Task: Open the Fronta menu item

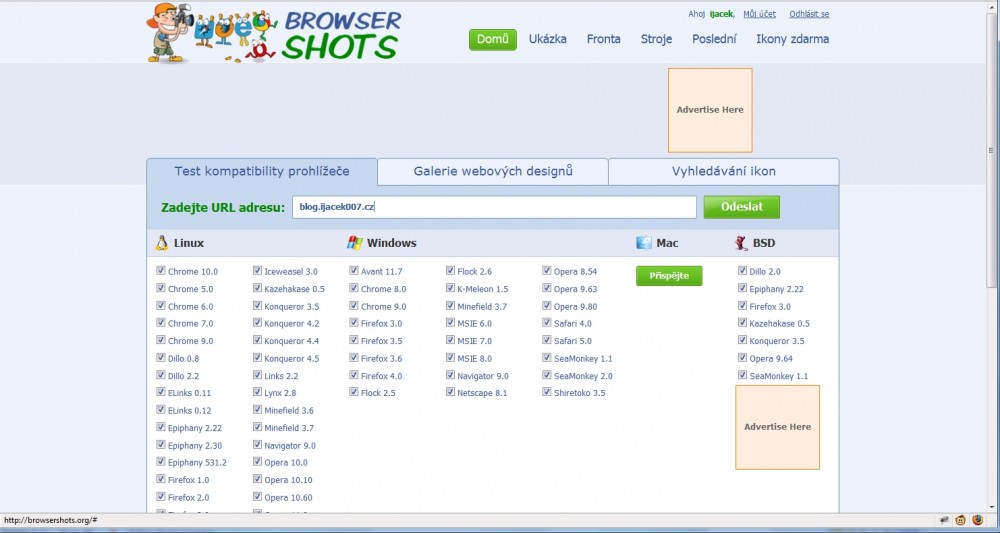Action: [x=603, y=39]
